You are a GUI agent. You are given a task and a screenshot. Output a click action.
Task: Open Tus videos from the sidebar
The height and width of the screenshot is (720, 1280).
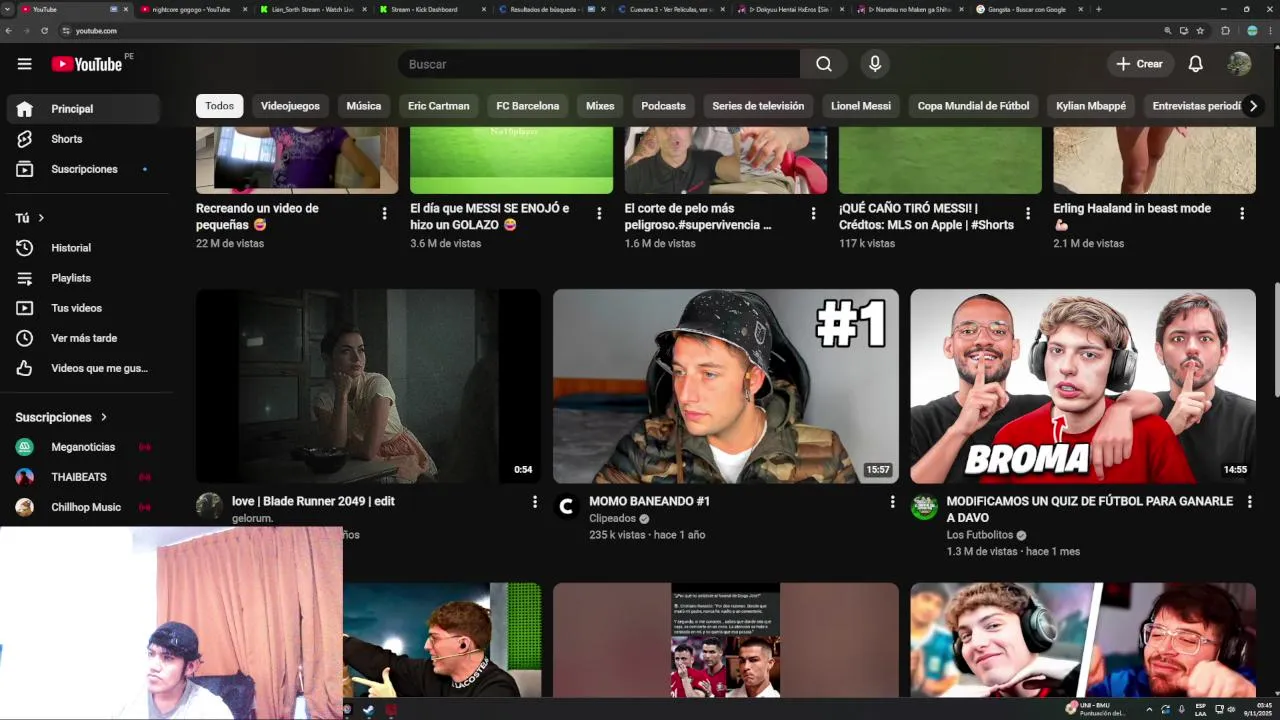coord(82,308)
